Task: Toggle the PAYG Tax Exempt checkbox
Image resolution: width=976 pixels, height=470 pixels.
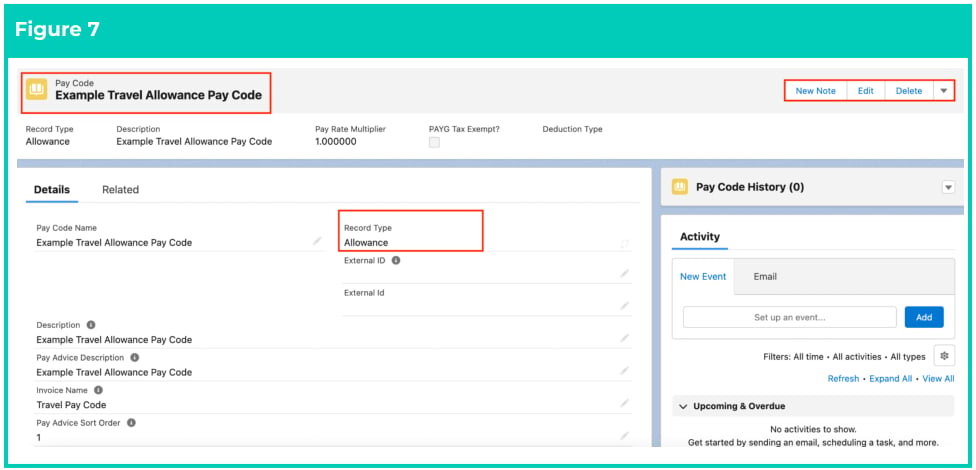Action: (x=434, y=142)
